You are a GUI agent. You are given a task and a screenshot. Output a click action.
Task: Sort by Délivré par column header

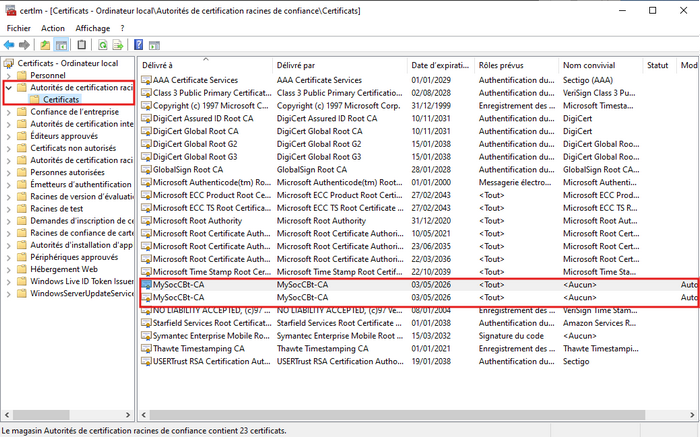(x=301, y=65)
